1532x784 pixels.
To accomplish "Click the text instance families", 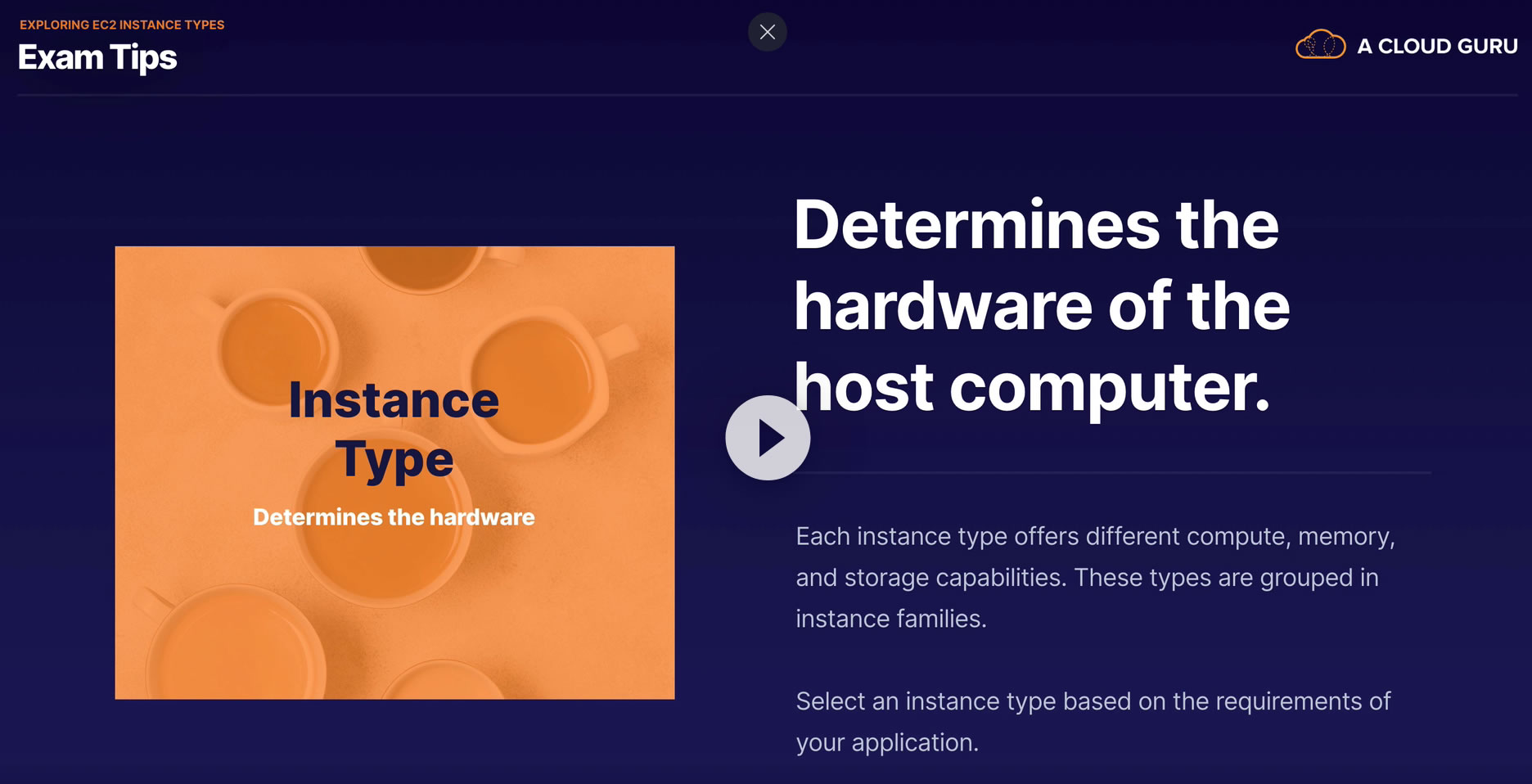I will coord(891,619).
